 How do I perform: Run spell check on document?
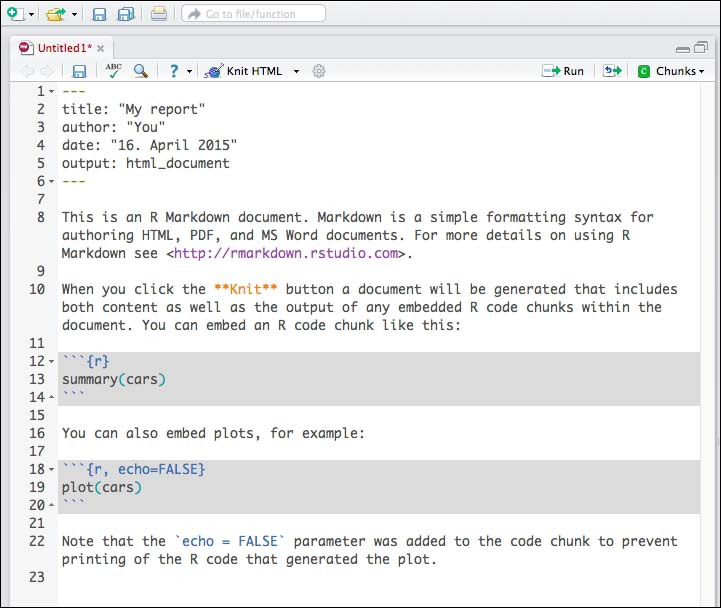coord(113,71)
